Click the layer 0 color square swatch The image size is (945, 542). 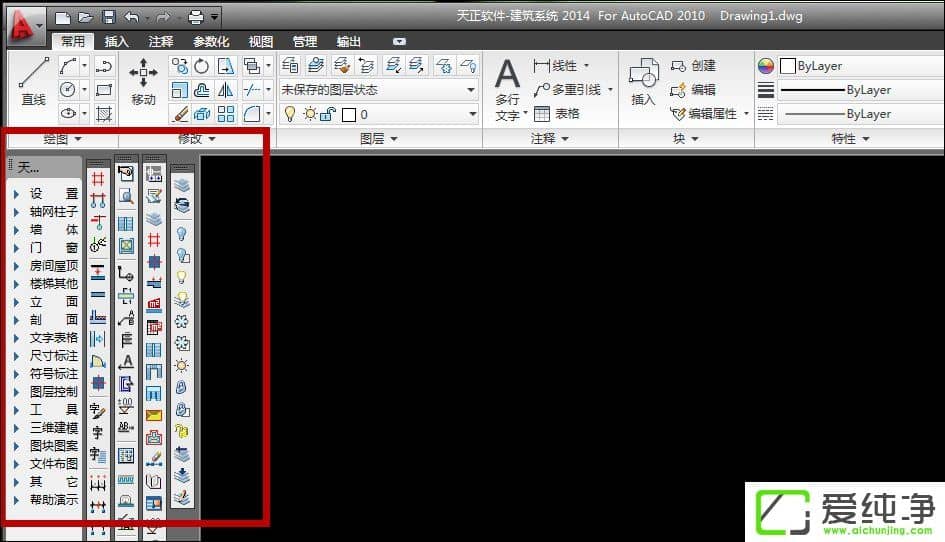tap(348, 115)
